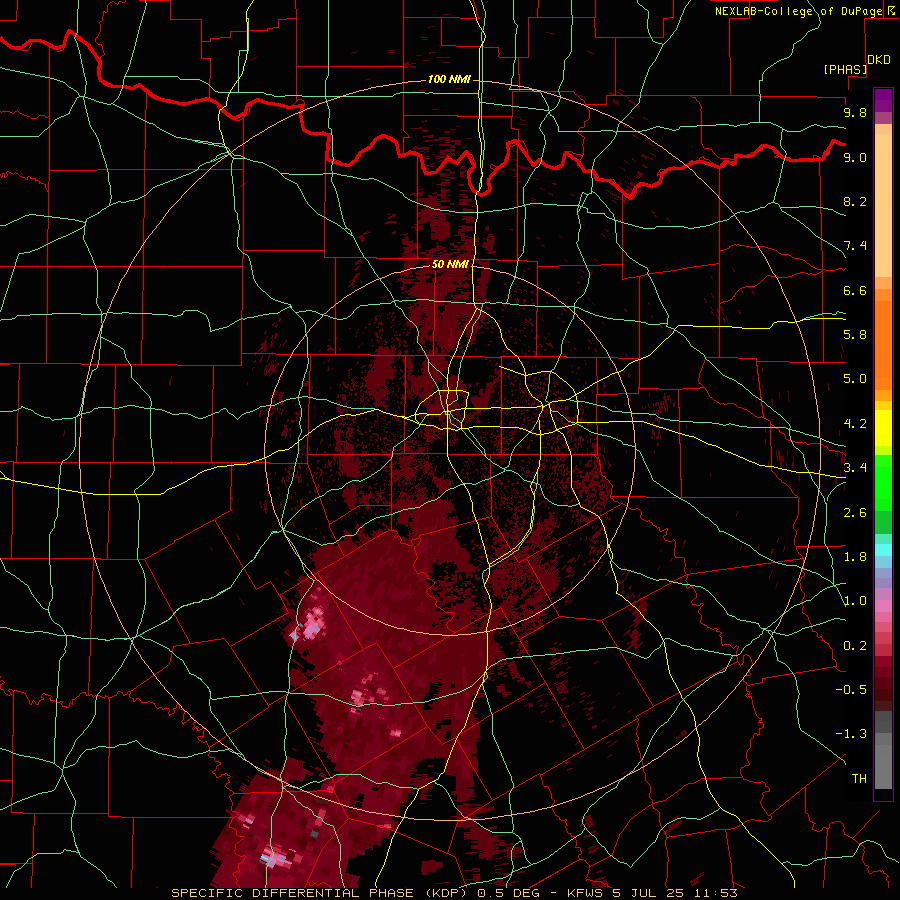Click the "0.5 DEG" elevation text
This screenshot has height=900, width=900.
(x=509, y=893)
